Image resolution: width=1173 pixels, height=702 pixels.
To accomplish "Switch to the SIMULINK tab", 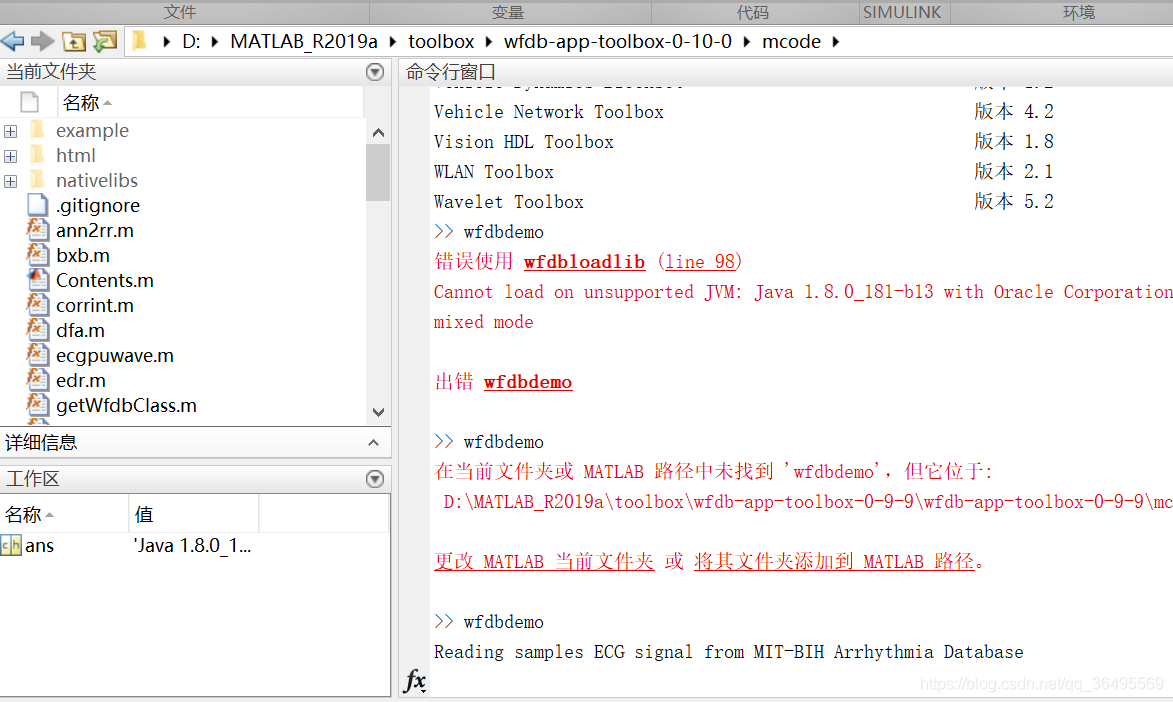I will pyautogui.click(x=903, y=12).
